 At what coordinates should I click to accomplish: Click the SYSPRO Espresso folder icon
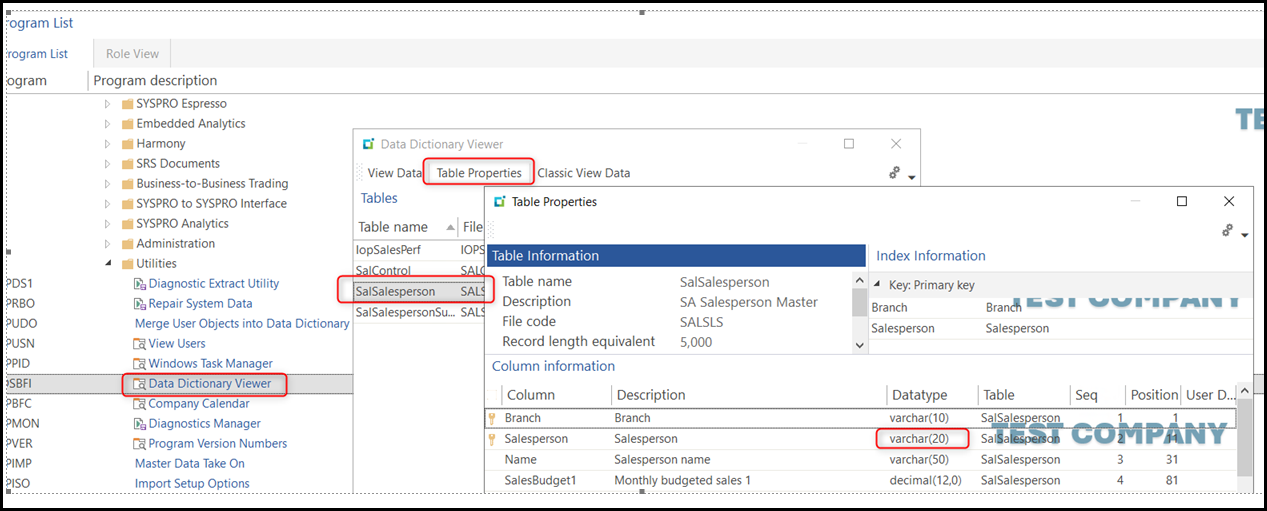pos(127,104)
